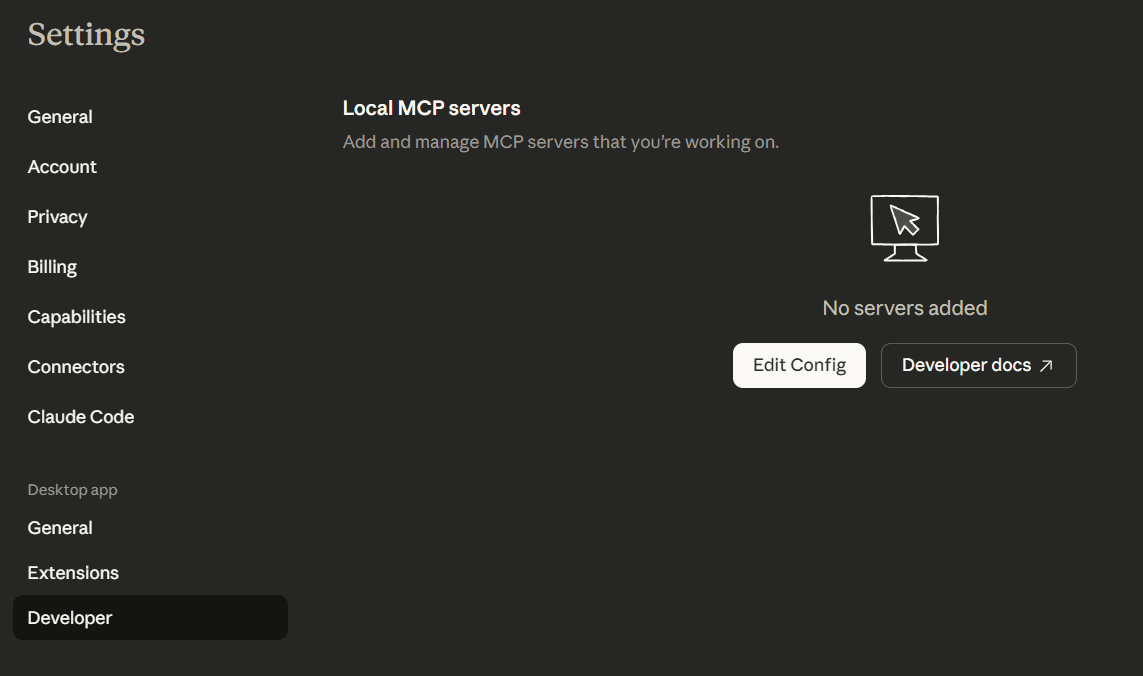Open the Developer docs link button

(x=977, y=366)
